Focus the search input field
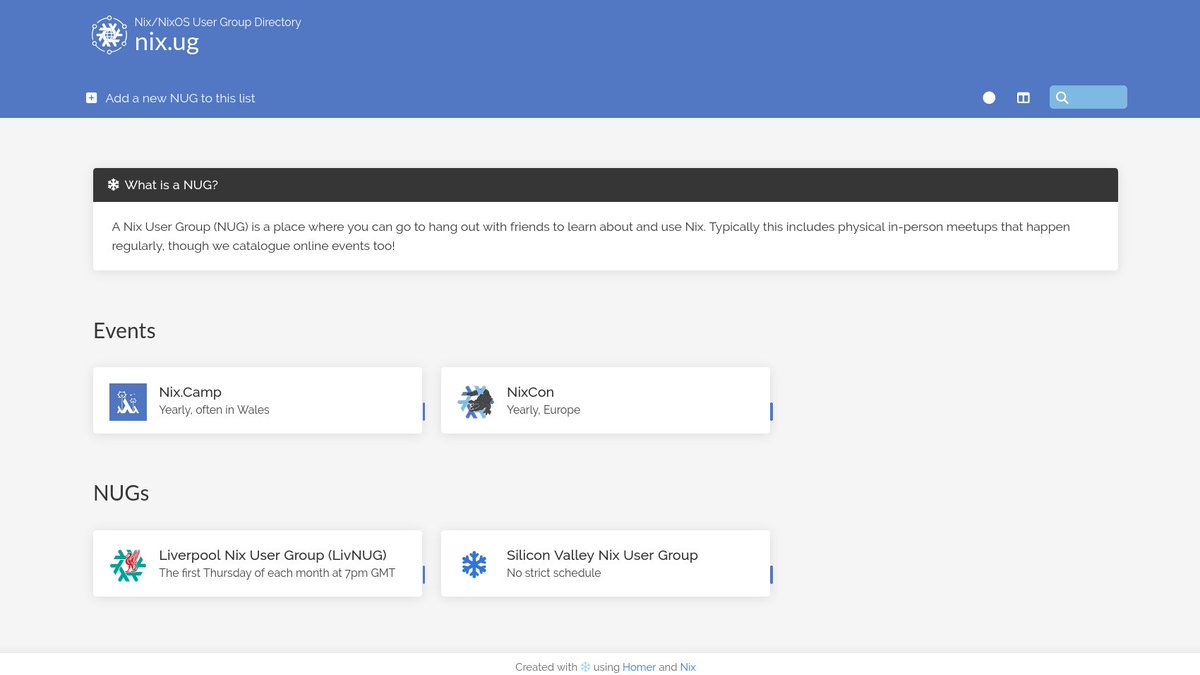Screen dimensions: 1200x675 [x=1088, y=97]
